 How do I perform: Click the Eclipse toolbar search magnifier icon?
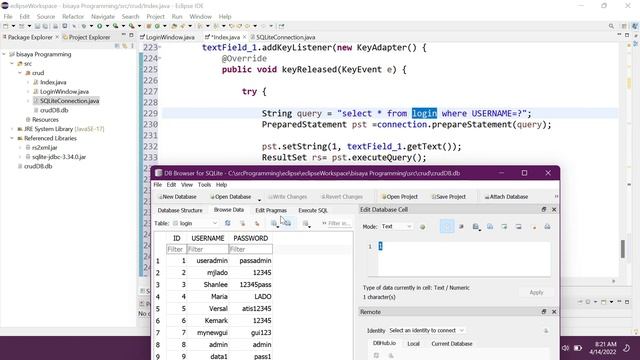point(611,26)
